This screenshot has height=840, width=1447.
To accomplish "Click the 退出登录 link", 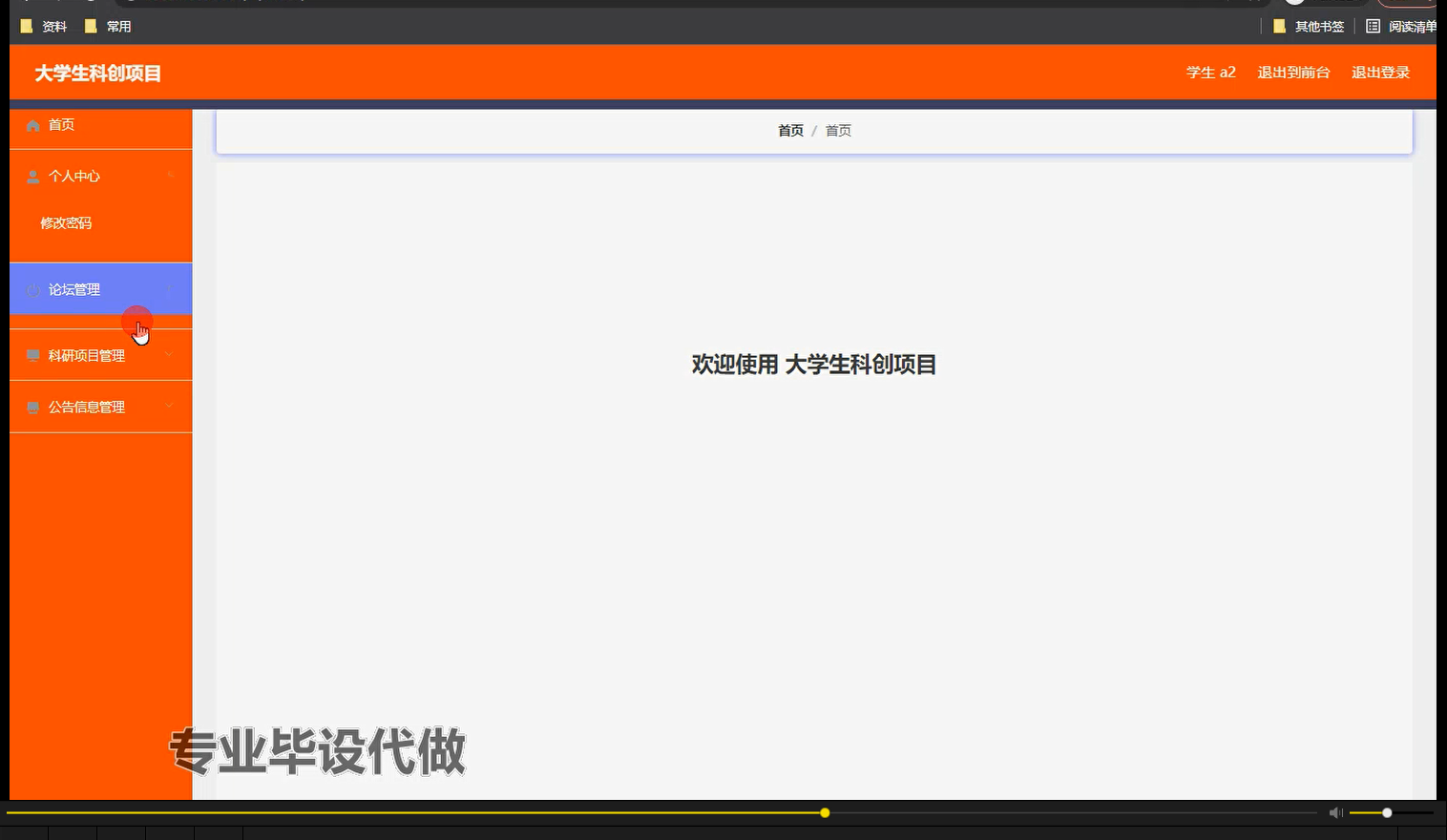I will (1379, 72).
